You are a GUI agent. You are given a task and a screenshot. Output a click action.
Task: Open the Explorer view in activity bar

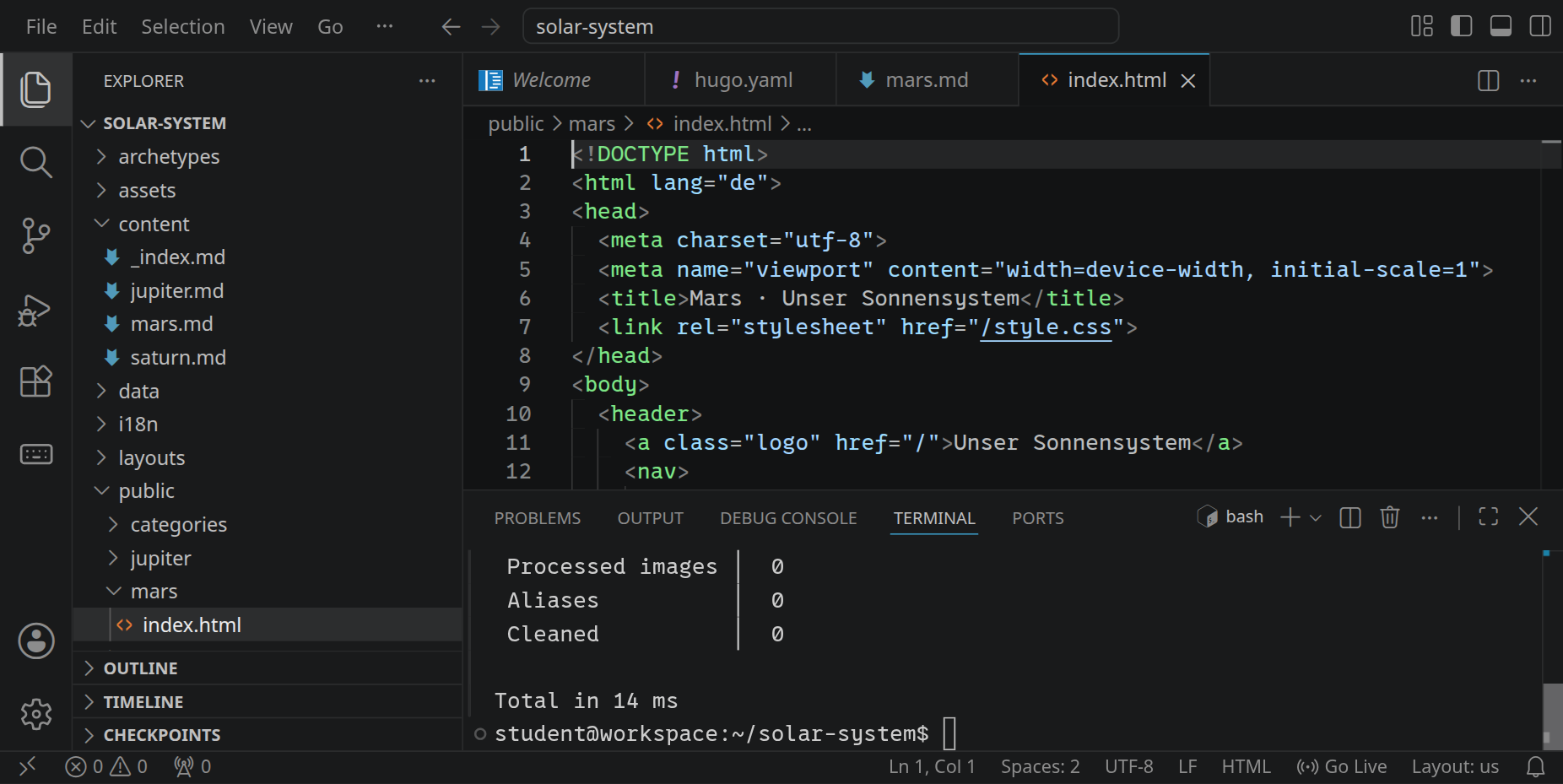click(35, 89)
